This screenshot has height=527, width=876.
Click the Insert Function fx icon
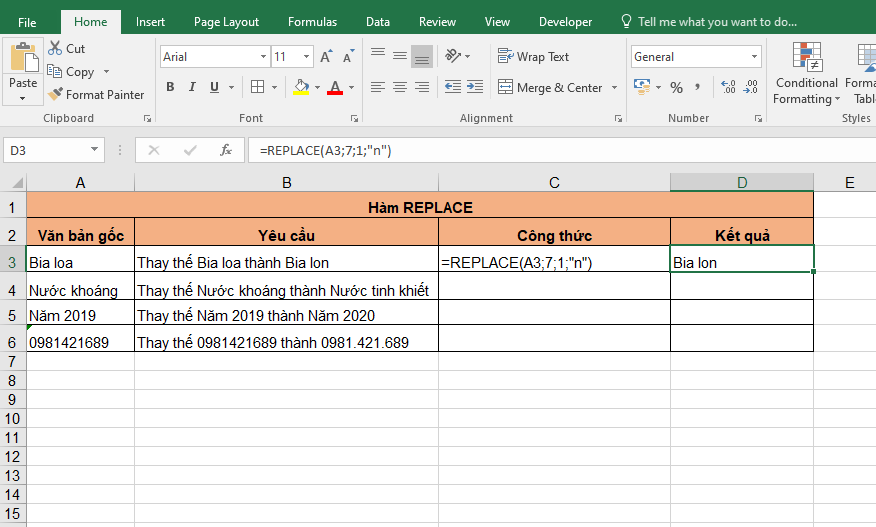(x=226, y=150)
